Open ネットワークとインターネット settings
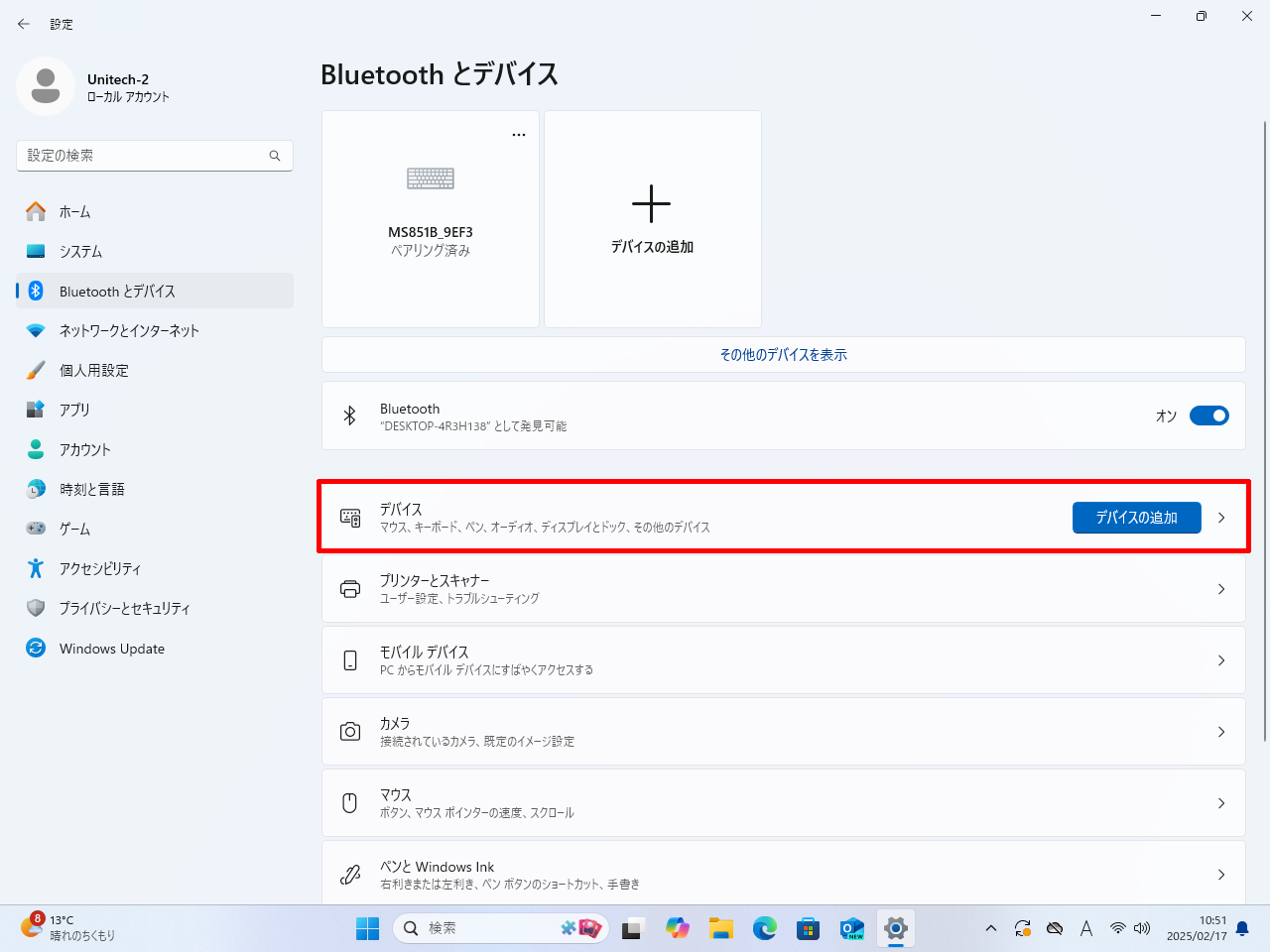The height and width of the screenshot is (952, 1270). [x=155, y=330]
